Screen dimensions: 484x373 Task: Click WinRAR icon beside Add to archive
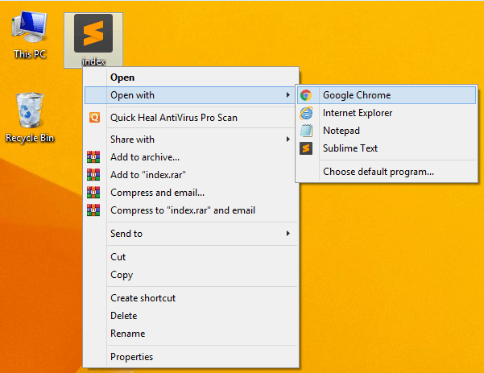pos(94,157)
